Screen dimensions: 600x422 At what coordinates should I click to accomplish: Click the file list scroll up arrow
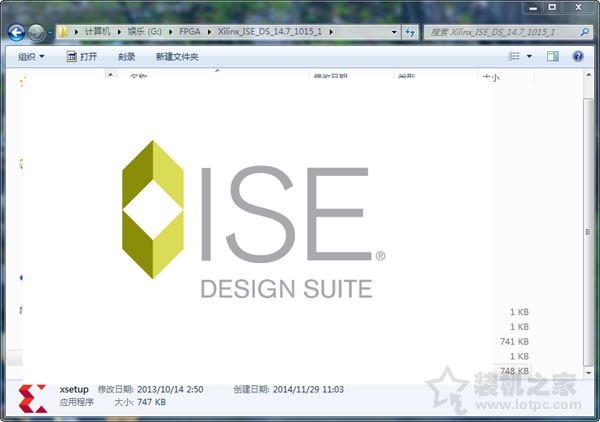(589, 75)
